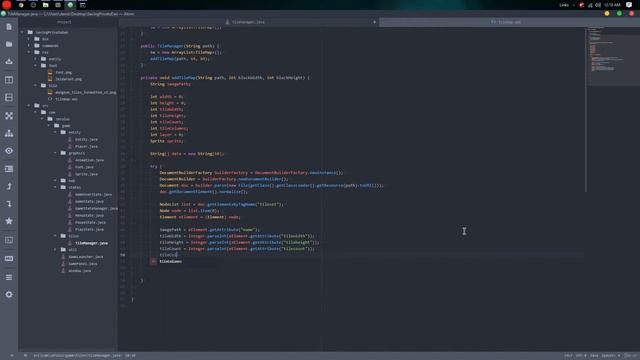Click the red breakpoint marker in editor gutter

(x=153, y=261)
